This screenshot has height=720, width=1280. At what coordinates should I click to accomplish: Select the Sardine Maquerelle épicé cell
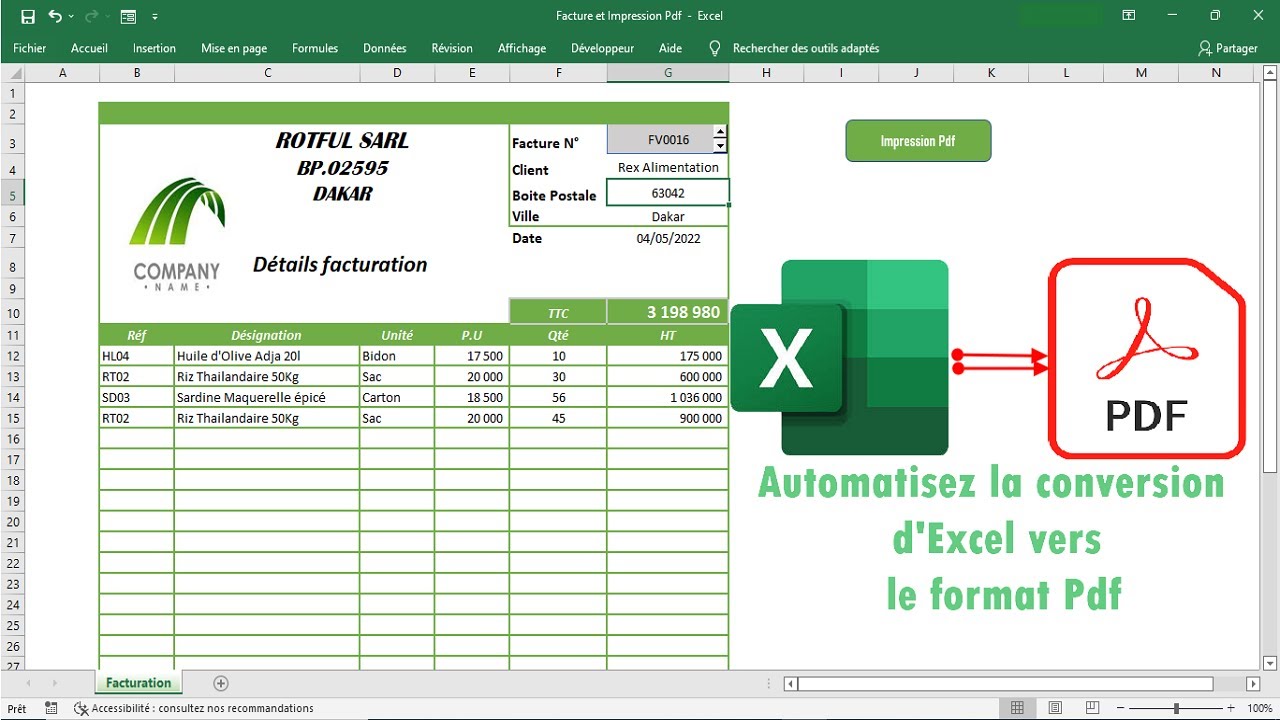pos(267,397)
